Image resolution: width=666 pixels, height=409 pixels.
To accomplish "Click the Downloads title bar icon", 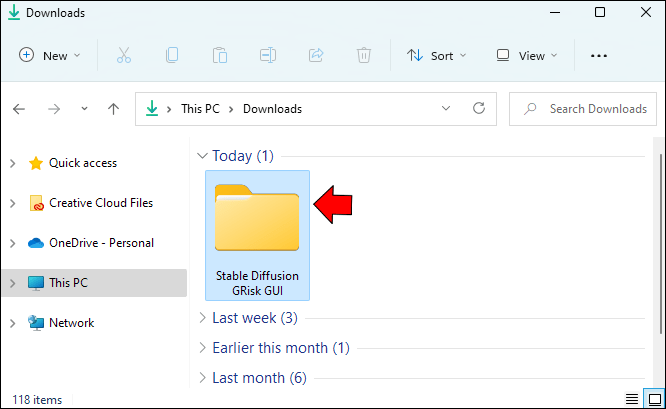I will (x=14, y=13).
